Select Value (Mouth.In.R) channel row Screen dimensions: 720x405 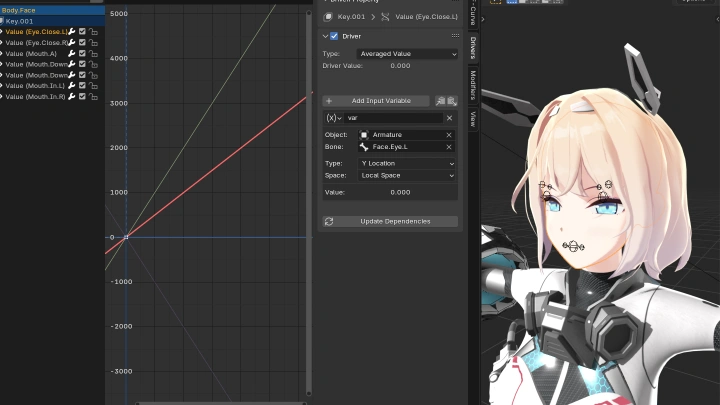pyautogui.click(x=52, y=96)
